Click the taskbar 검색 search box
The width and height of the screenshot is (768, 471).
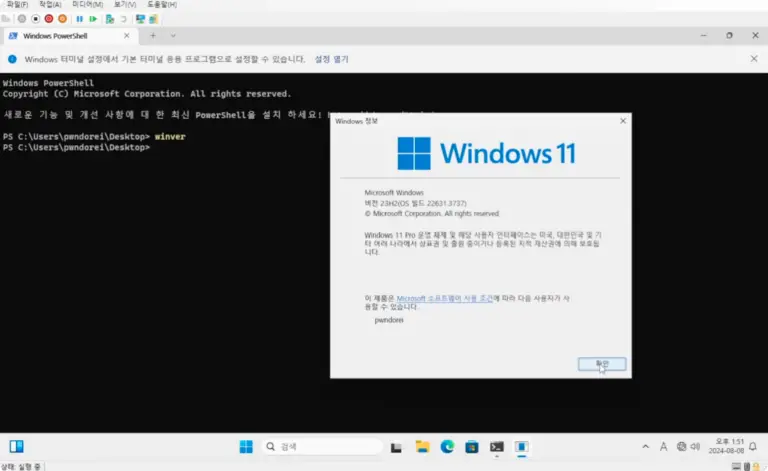[323, 447]
